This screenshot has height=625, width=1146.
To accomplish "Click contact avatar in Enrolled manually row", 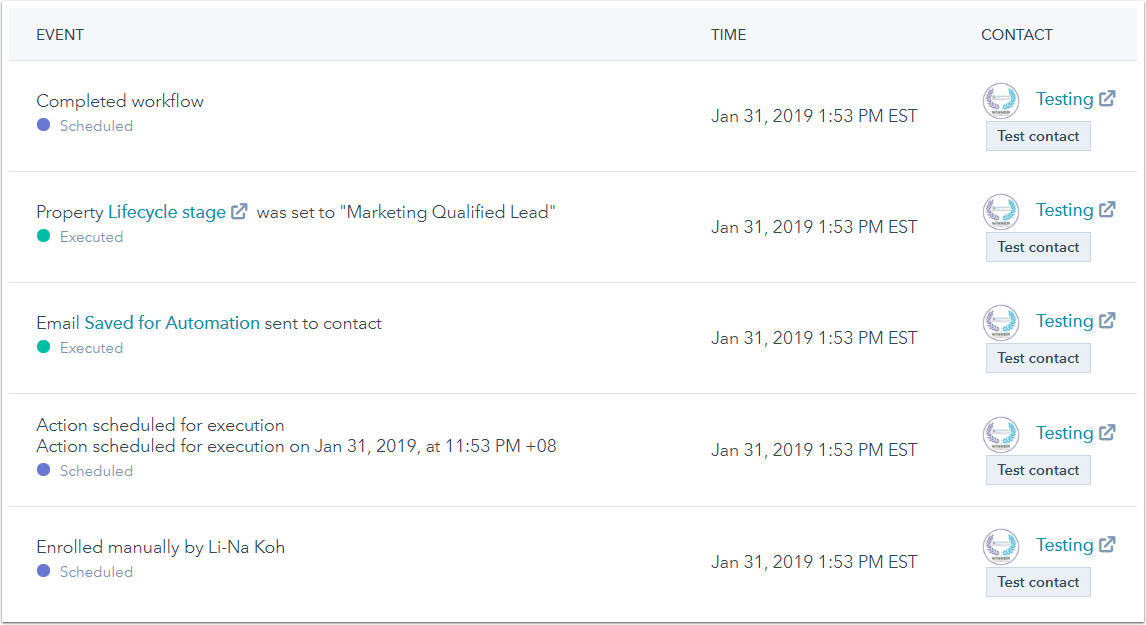I will pyautogui.click(x=1001, y=546).
